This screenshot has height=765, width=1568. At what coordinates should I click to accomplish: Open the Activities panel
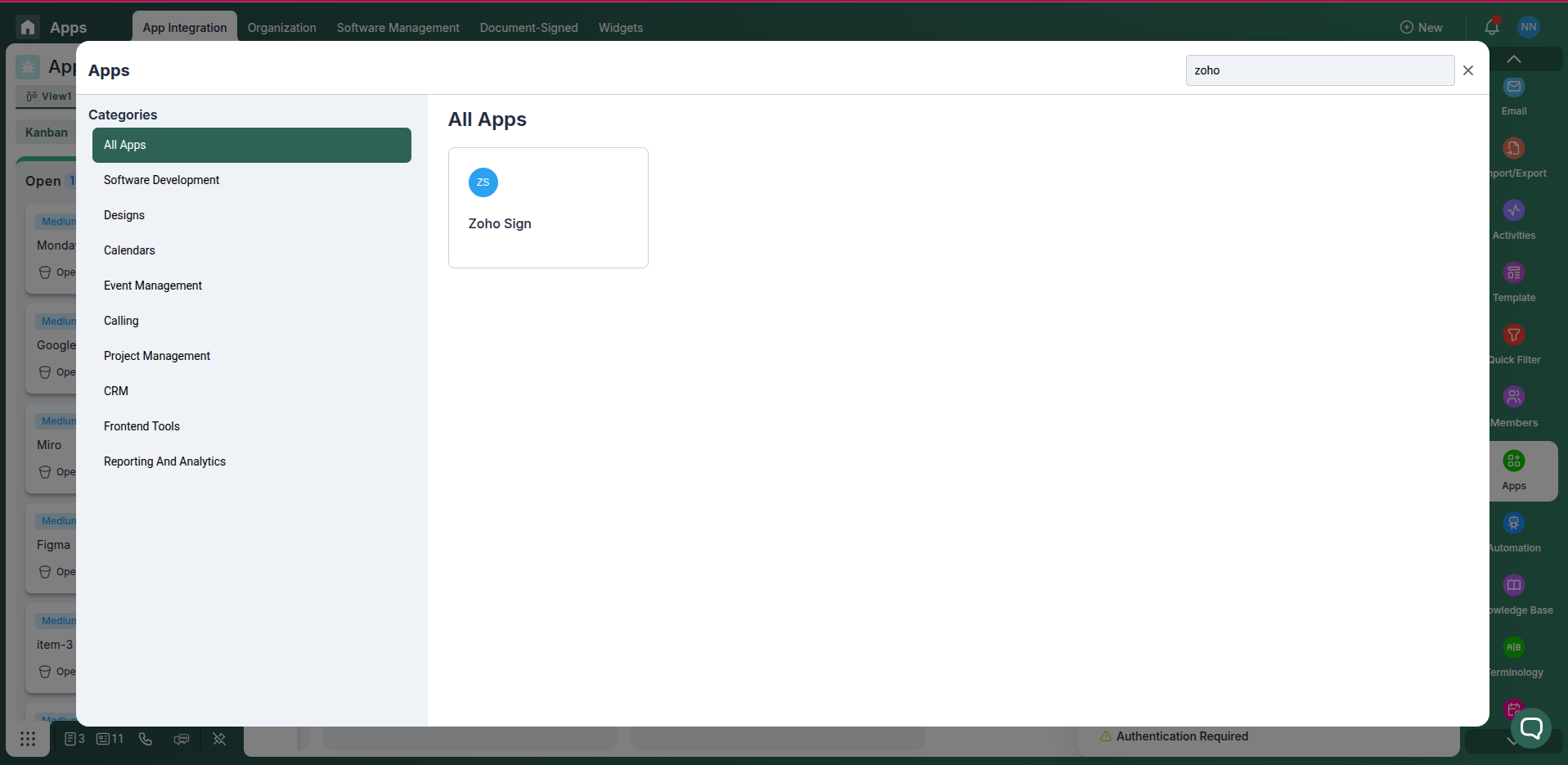click(1514, 218)
